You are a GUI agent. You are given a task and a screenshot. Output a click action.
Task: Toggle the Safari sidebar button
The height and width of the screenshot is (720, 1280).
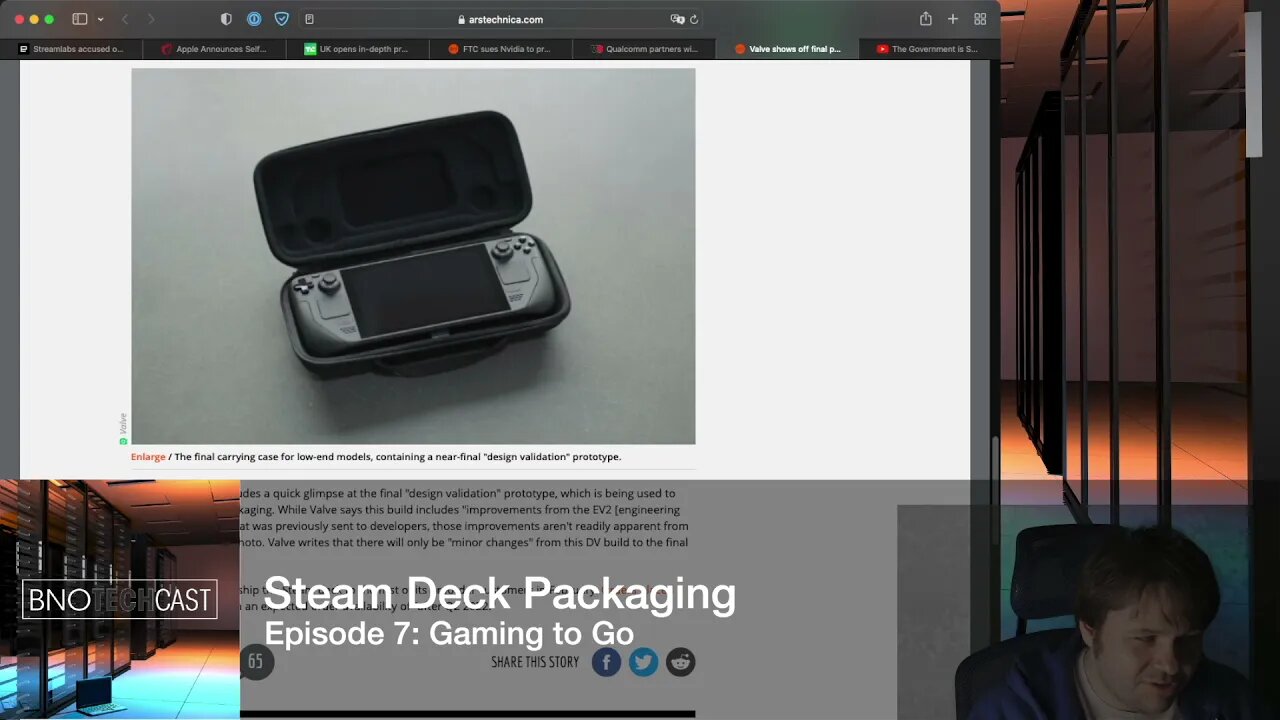coord(80,19)
